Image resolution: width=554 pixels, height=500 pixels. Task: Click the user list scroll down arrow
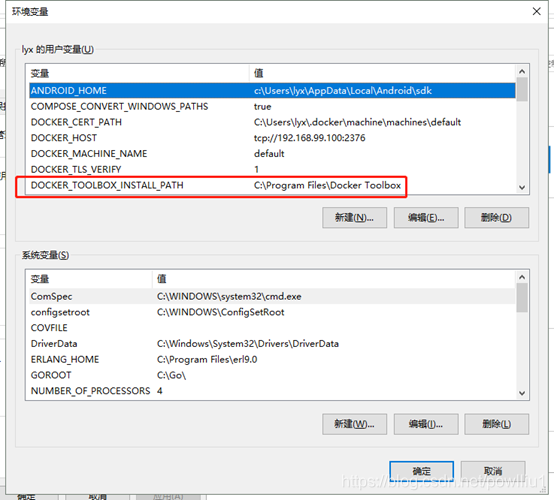tap(522, 187)
